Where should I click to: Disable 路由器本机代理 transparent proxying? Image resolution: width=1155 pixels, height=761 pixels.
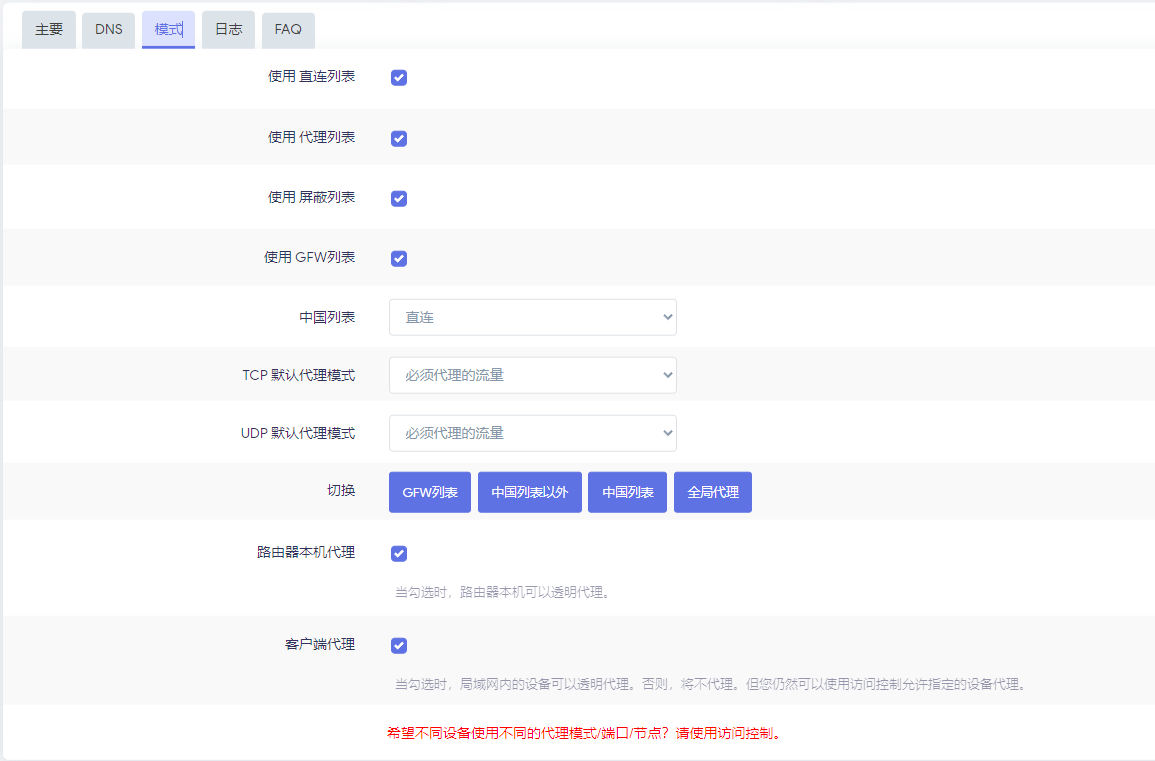(x=399, y=553)
